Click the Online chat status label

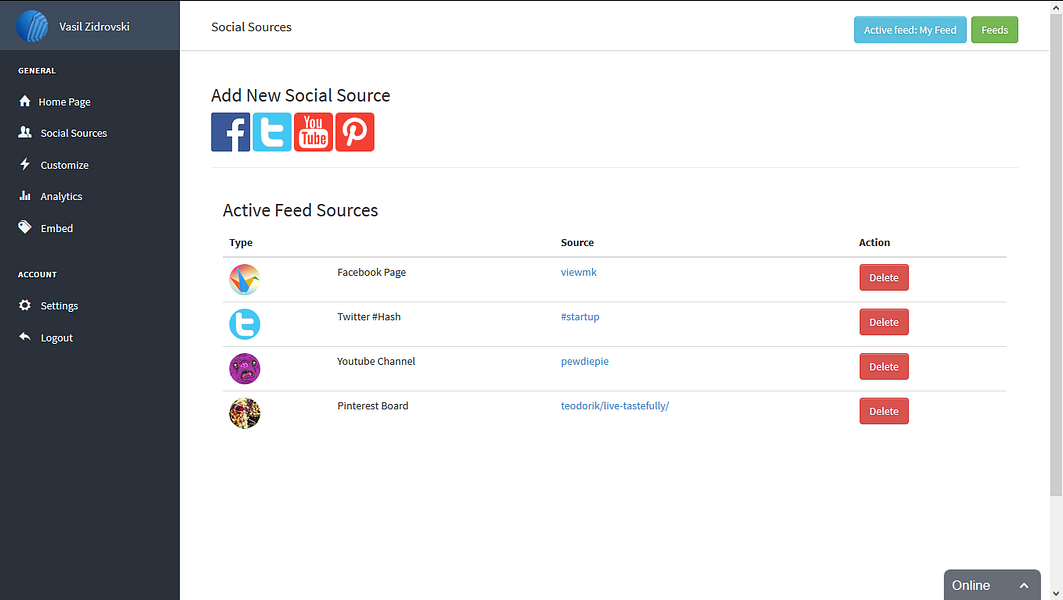[x=971, y=585]
